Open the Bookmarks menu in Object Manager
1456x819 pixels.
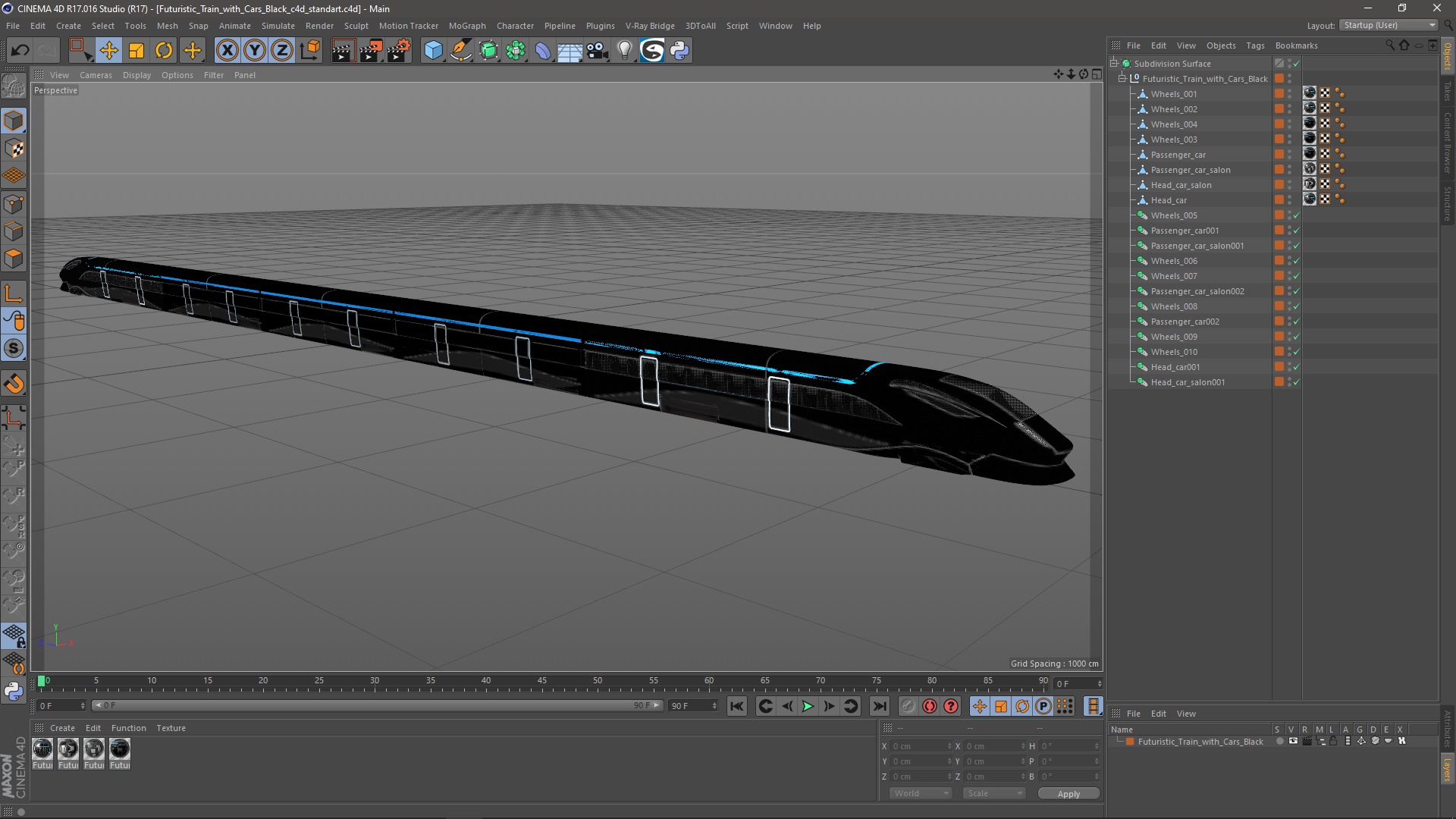[1296, 45]
